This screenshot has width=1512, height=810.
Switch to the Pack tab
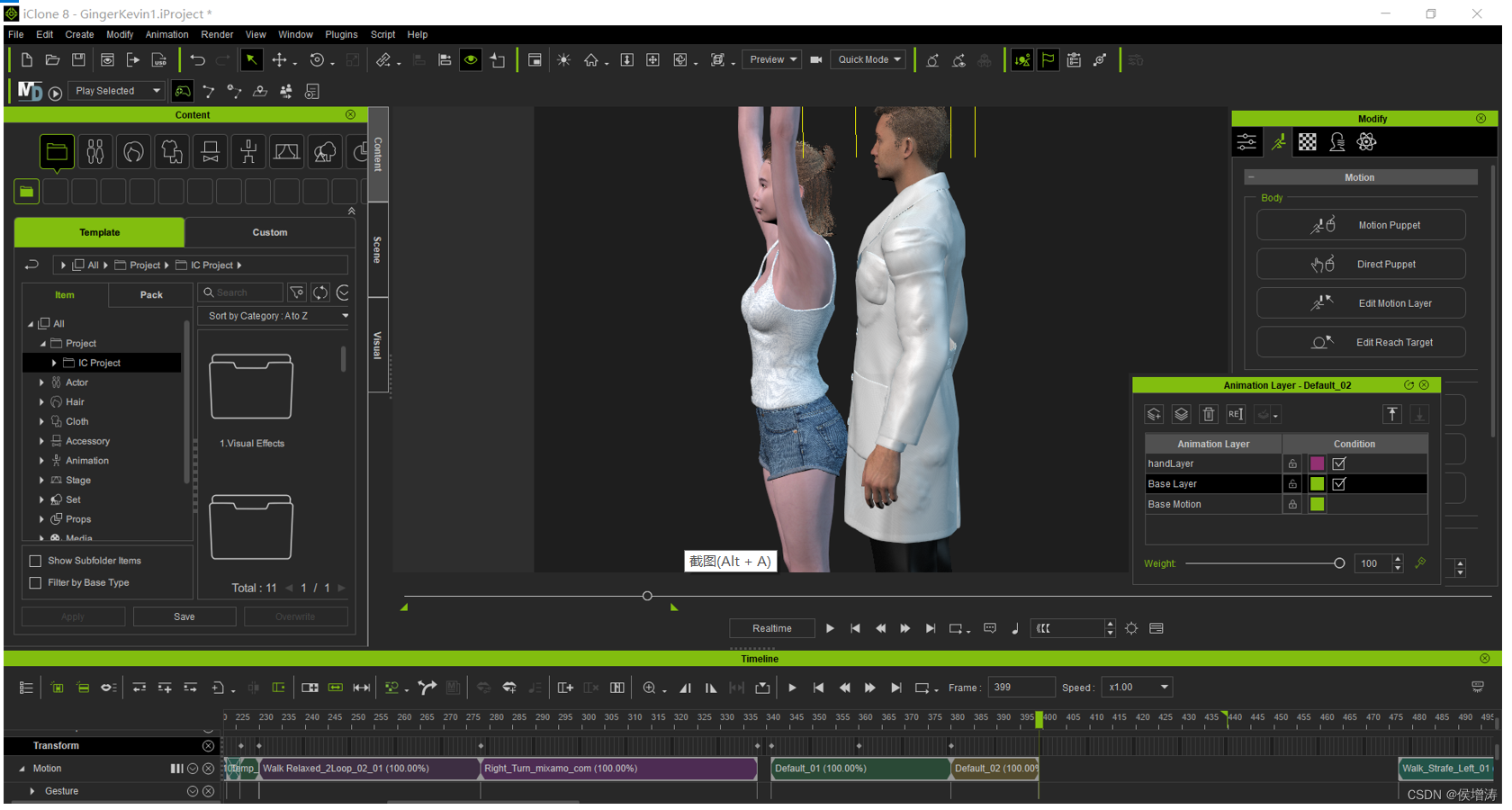pos(151,295)
